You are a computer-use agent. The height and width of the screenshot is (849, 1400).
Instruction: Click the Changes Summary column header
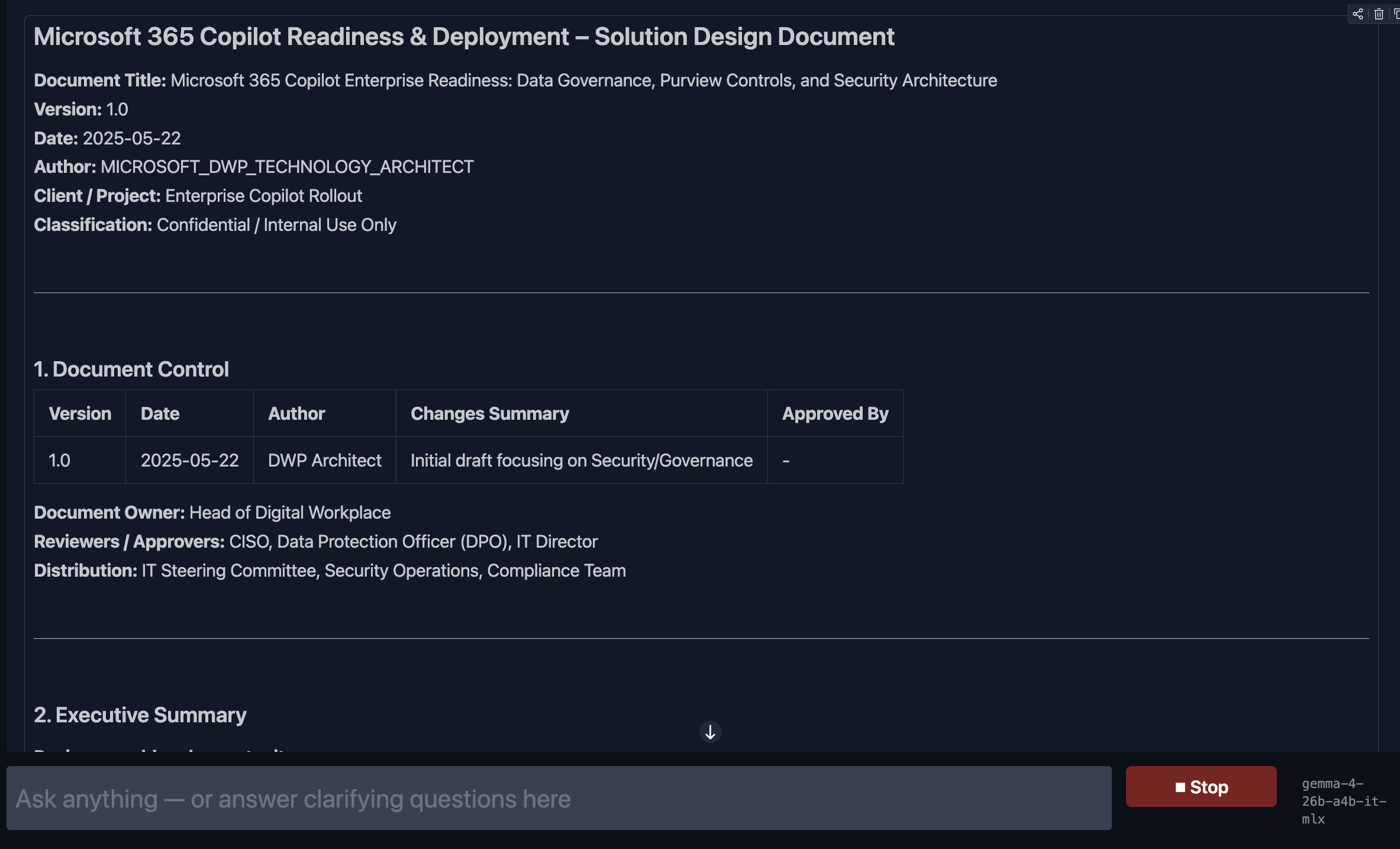point(582,413)
